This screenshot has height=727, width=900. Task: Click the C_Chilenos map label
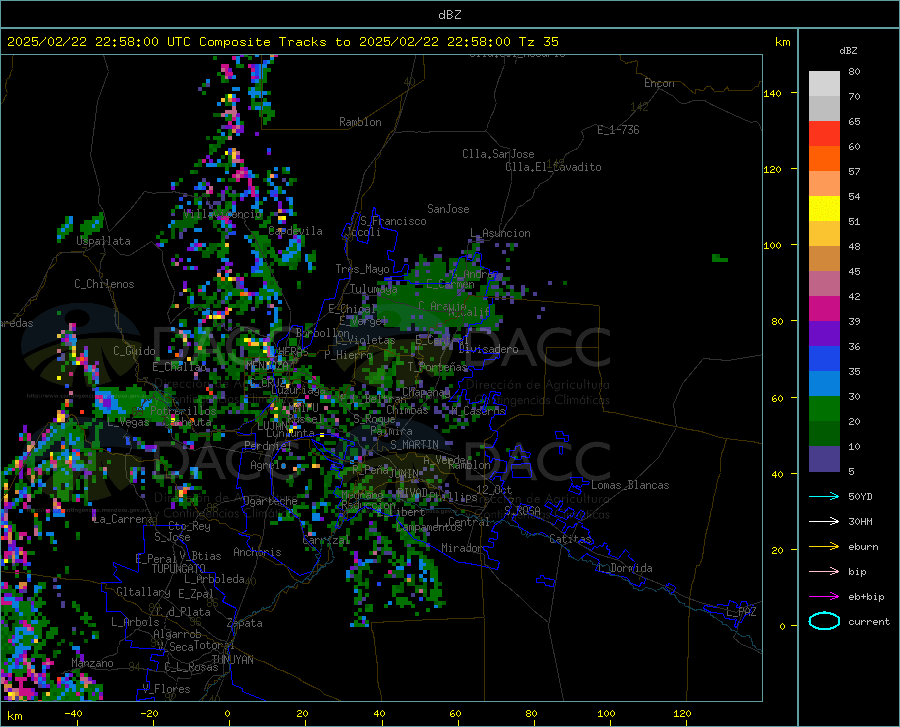pos(104,284)
